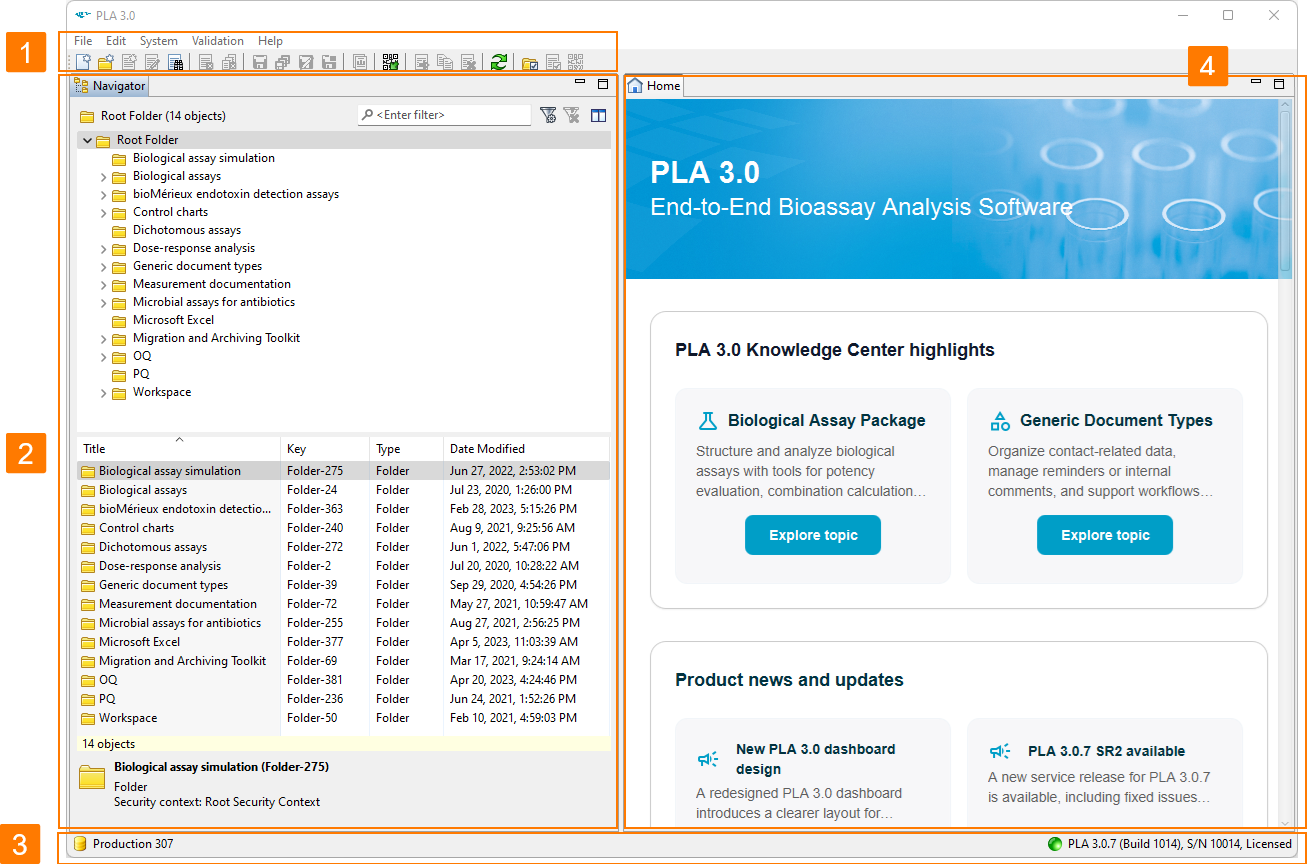The height and width of the screenshot is (864, 1307).
Task: Click the green license status indicator
Action: coord(1054,844)
